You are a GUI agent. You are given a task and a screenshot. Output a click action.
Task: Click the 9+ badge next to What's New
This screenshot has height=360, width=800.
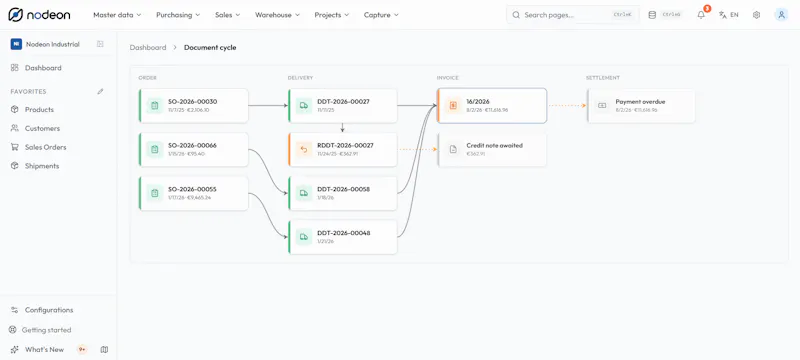[x=82, y=350]
